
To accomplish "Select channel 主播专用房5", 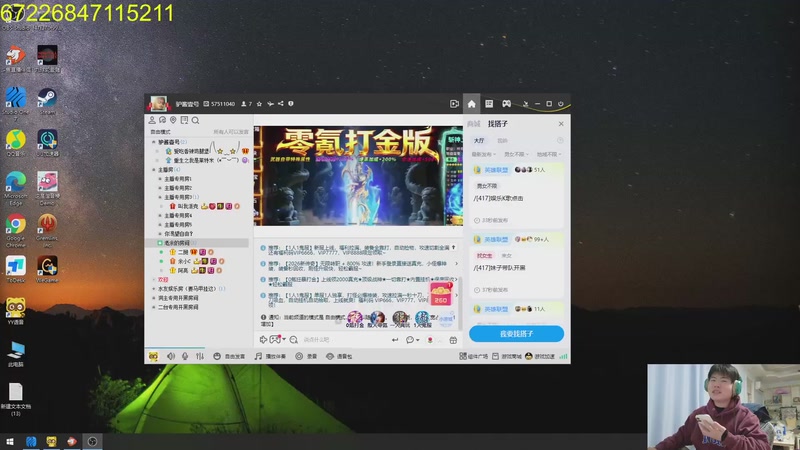I will click(178, 224).
